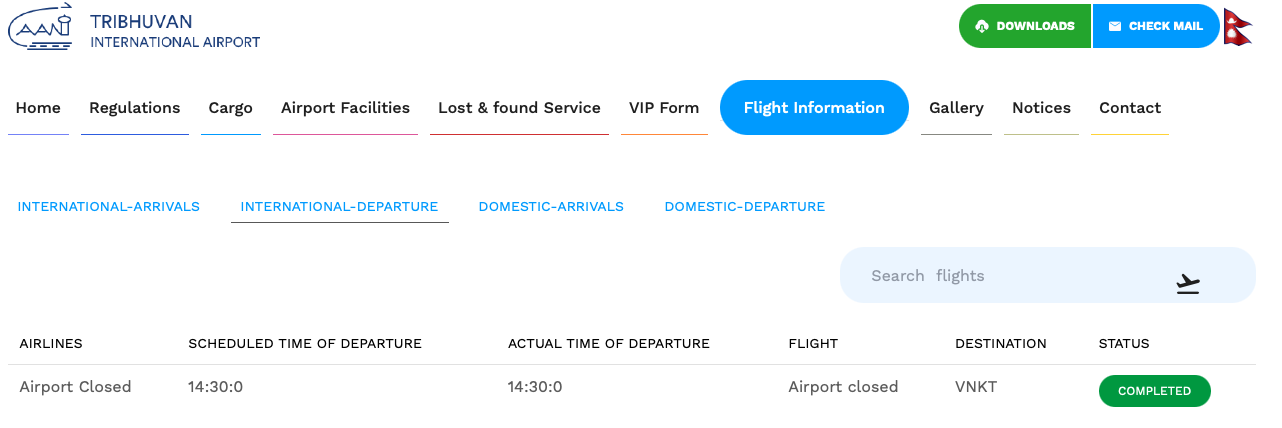
Task: Open Airport Facilities menu
Action: [345, 108]
